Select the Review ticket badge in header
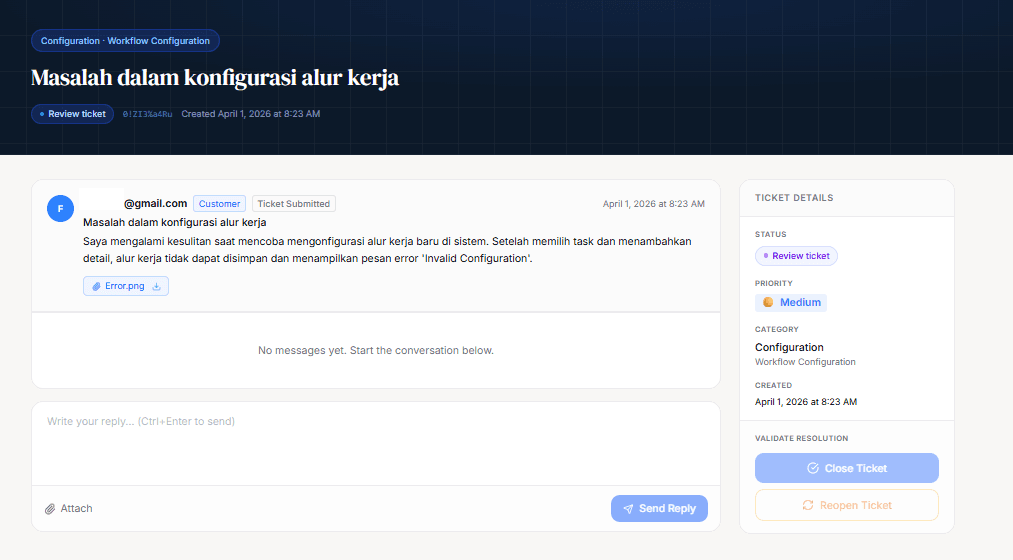The height and width of the screenshot is (560, 1013). point(72,114)
